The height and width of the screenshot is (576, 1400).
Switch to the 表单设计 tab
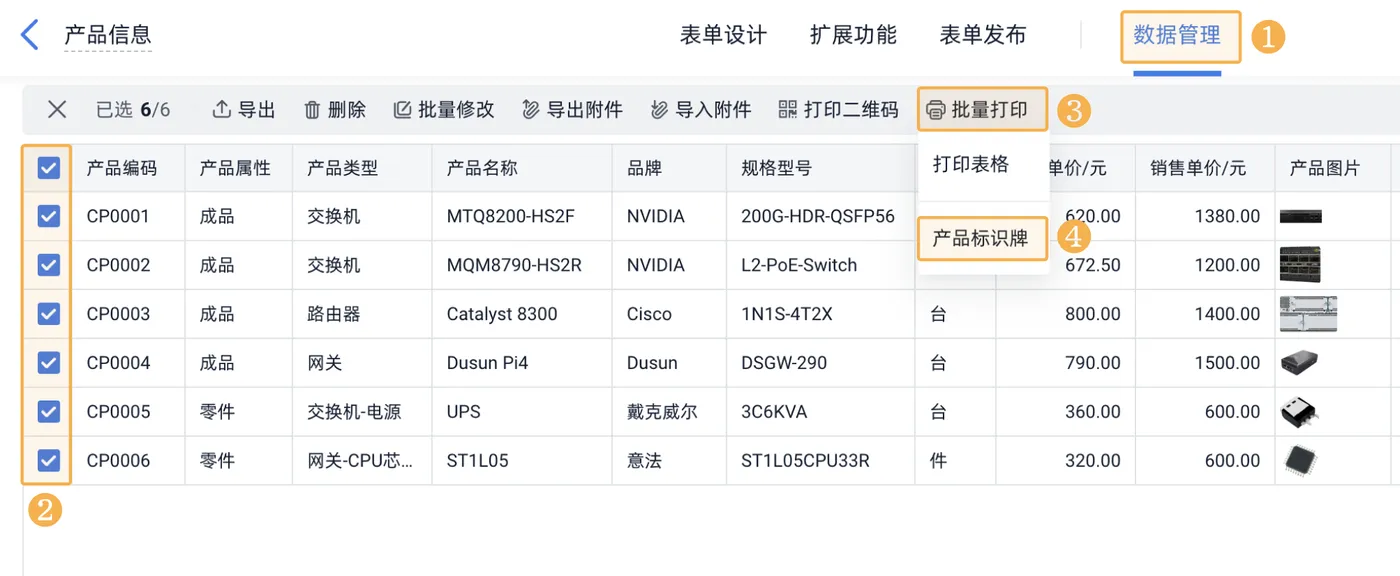(x=723, y=36)
